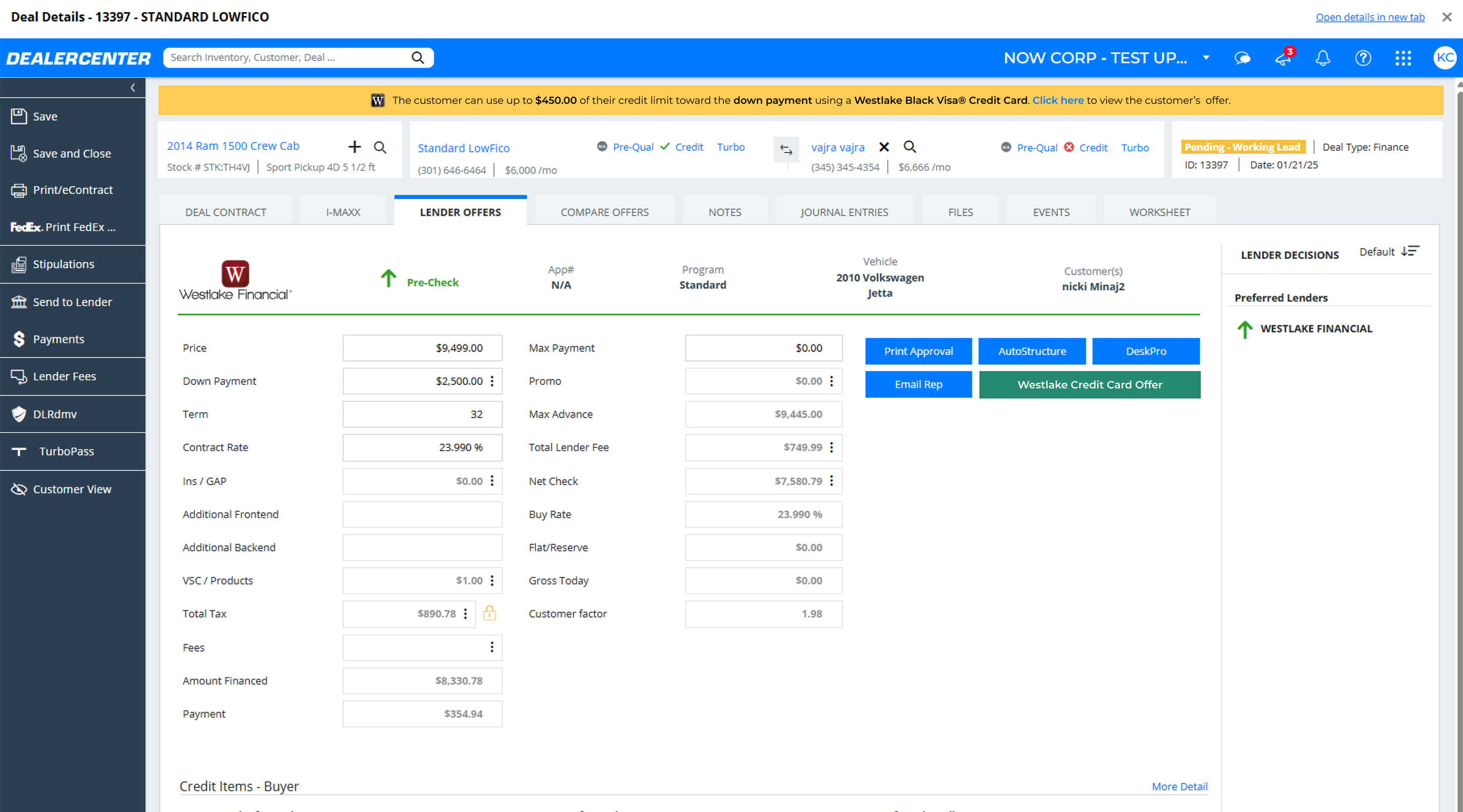1463x812 pixels.
Task: Open the help question mark icon
Action: coord(1363,58)
